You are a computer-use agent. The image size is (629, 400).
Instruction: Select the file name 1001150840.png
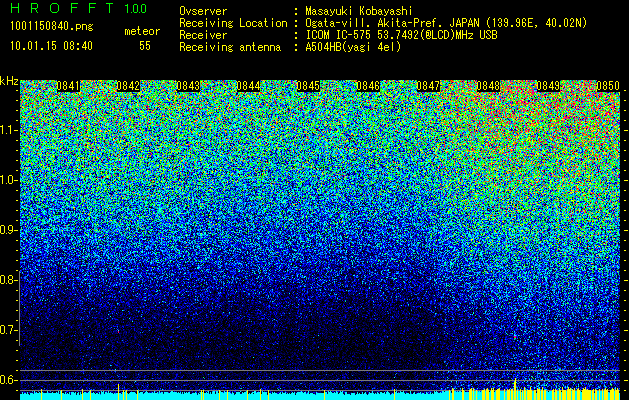click(x=52, y=27)
